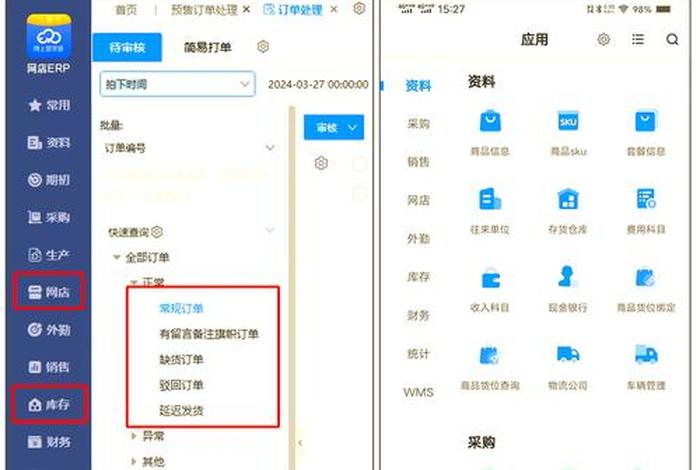Select 网店 category in the mobile sidebar

[x=418, y=200]
